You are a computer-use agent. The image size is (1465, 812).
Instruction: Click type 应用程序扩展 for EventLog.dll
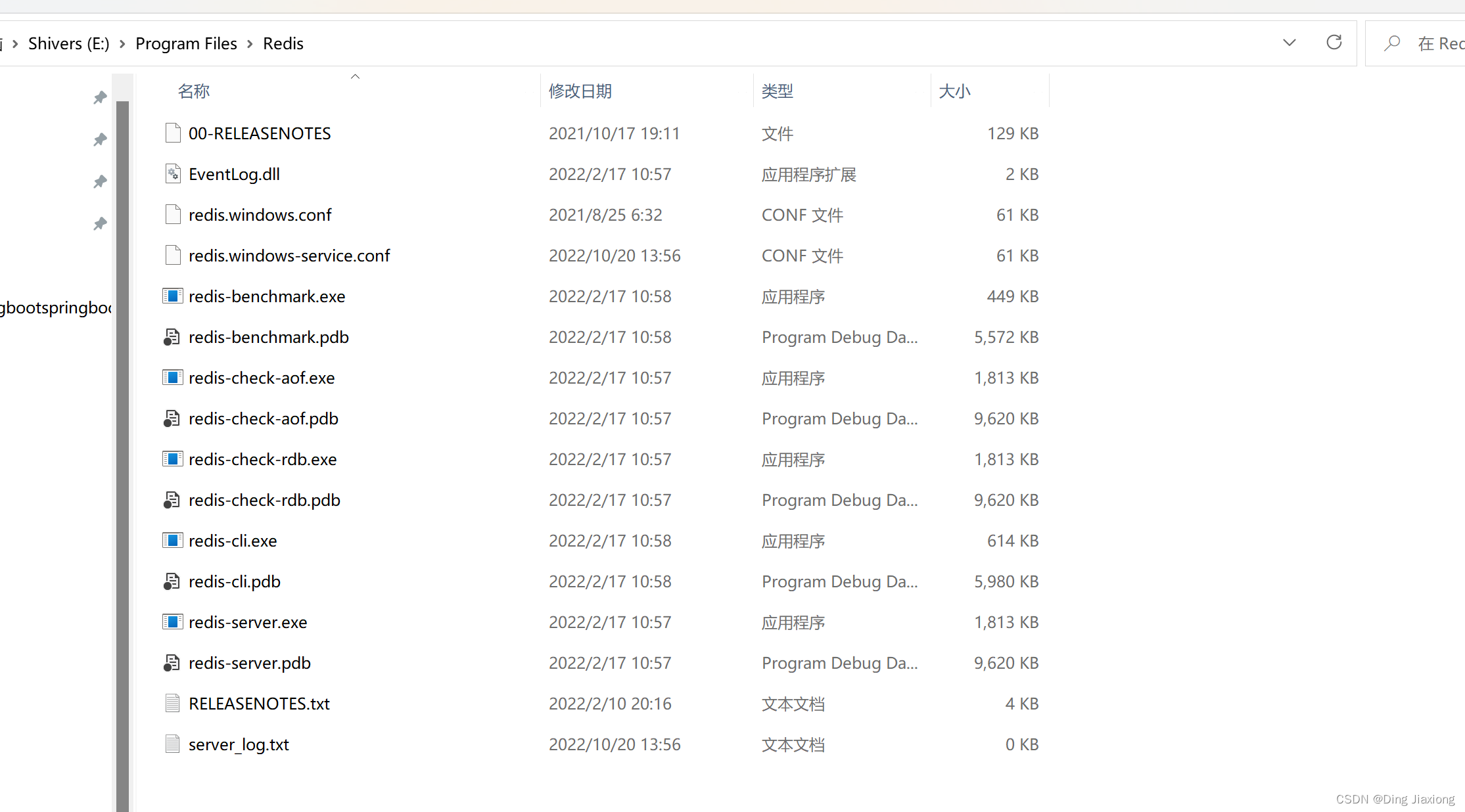809,174
